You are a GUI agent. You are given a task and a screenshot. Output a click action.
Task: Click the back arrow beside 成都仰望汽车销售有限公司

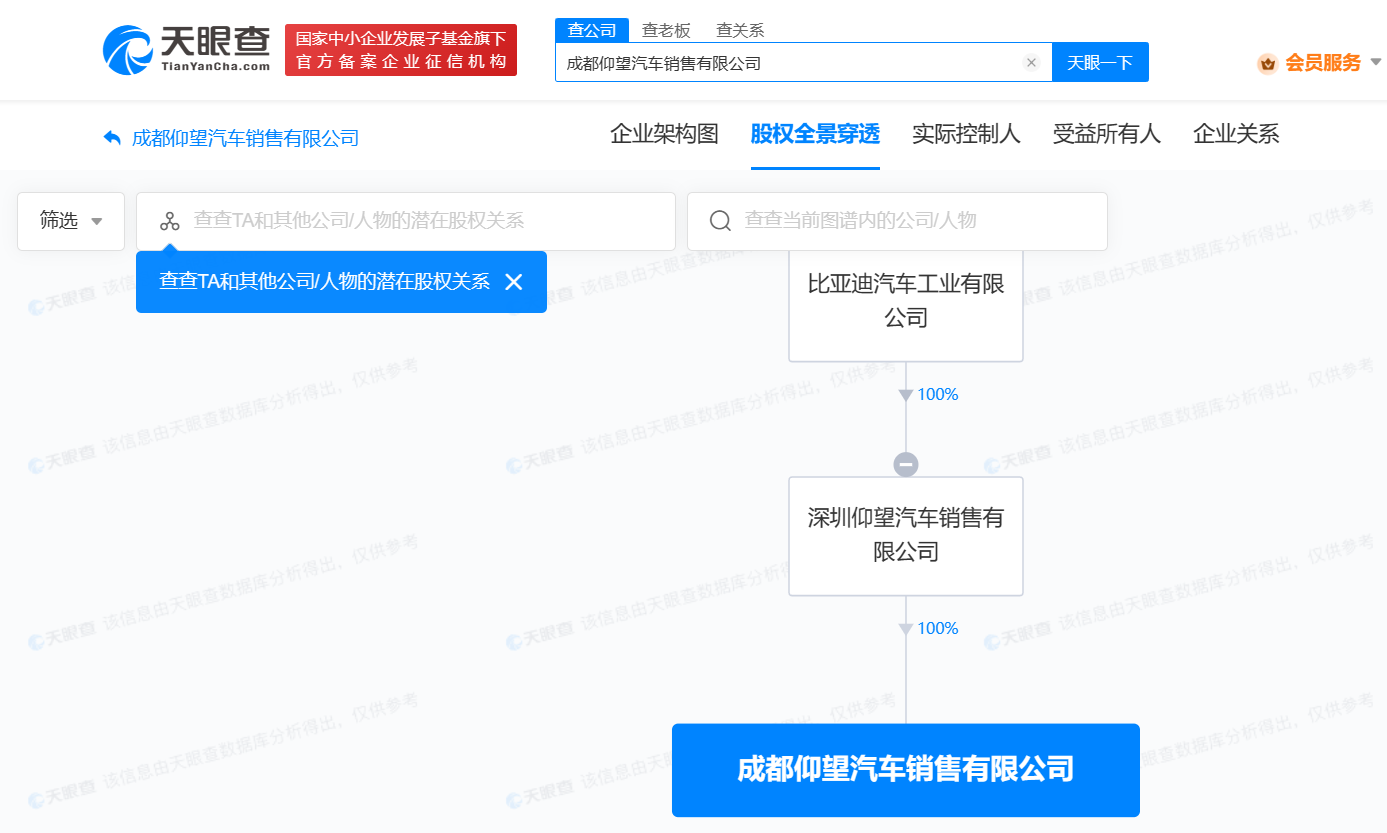pos(112,138)
